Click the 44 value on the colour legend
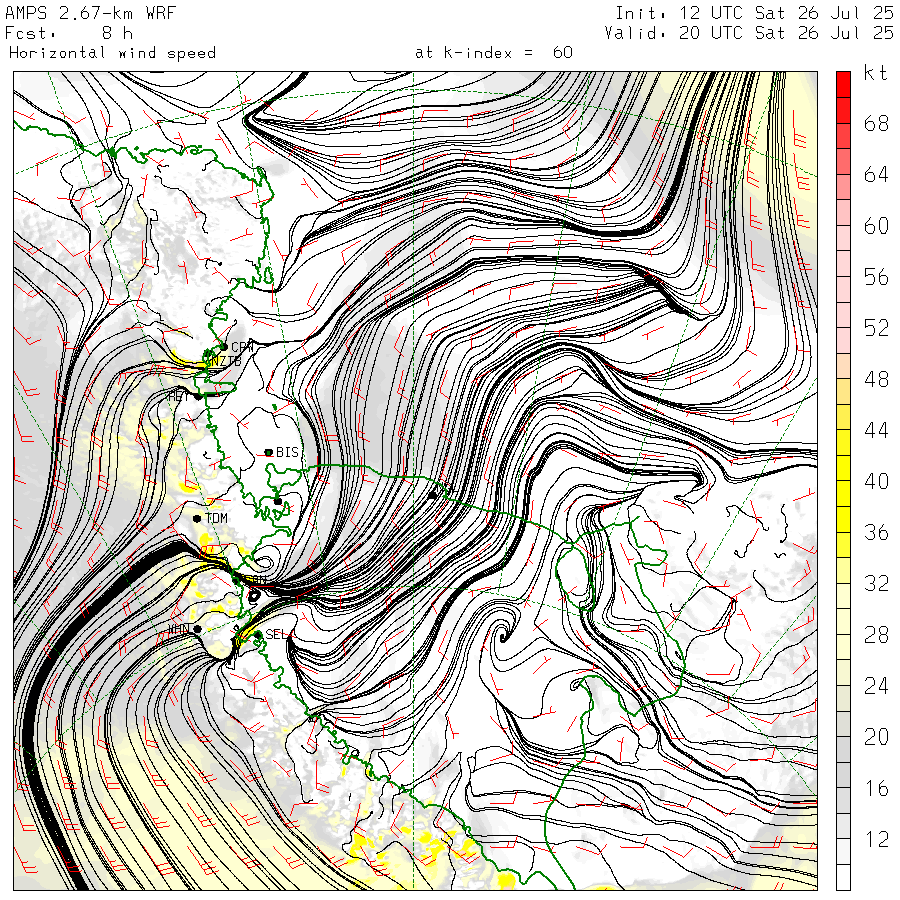900x900 pixels. pos(876,430)
